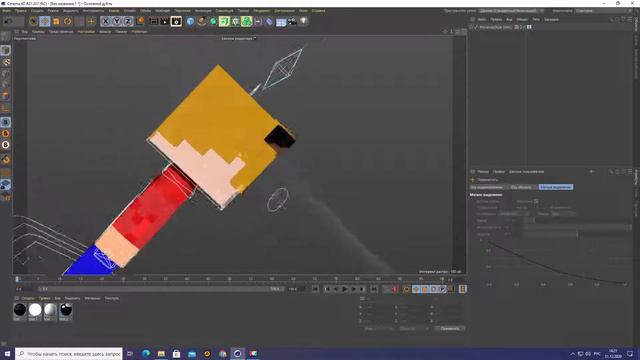Select the Rotate tool

click(67, 21)
